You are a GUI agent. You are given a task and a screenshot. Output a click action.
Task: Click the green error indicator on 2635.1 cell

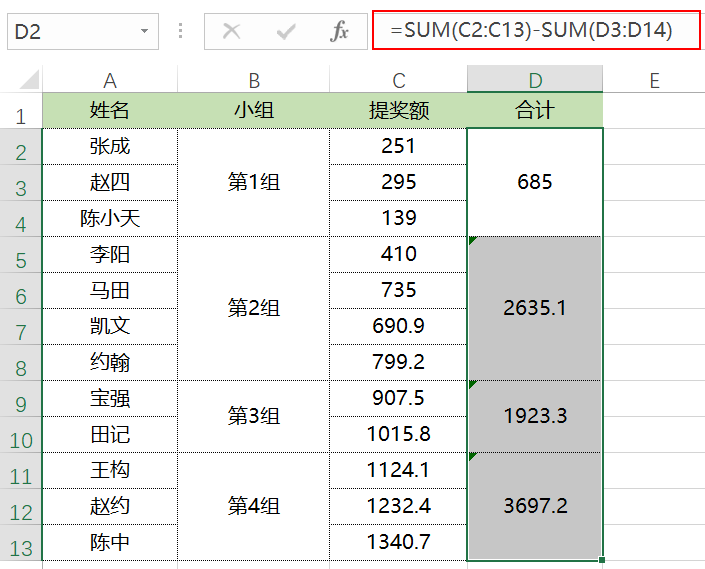tap(472, 241)
